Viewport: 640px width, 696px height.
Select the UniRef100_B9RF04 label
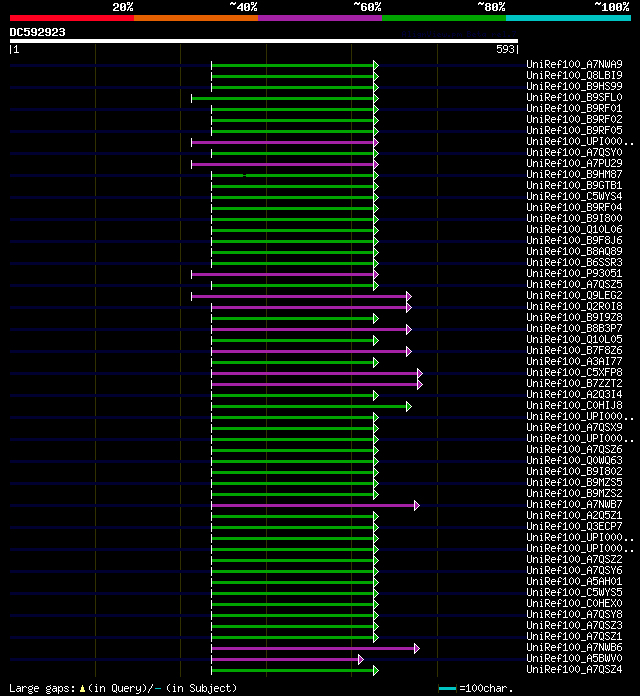(574, 207)
